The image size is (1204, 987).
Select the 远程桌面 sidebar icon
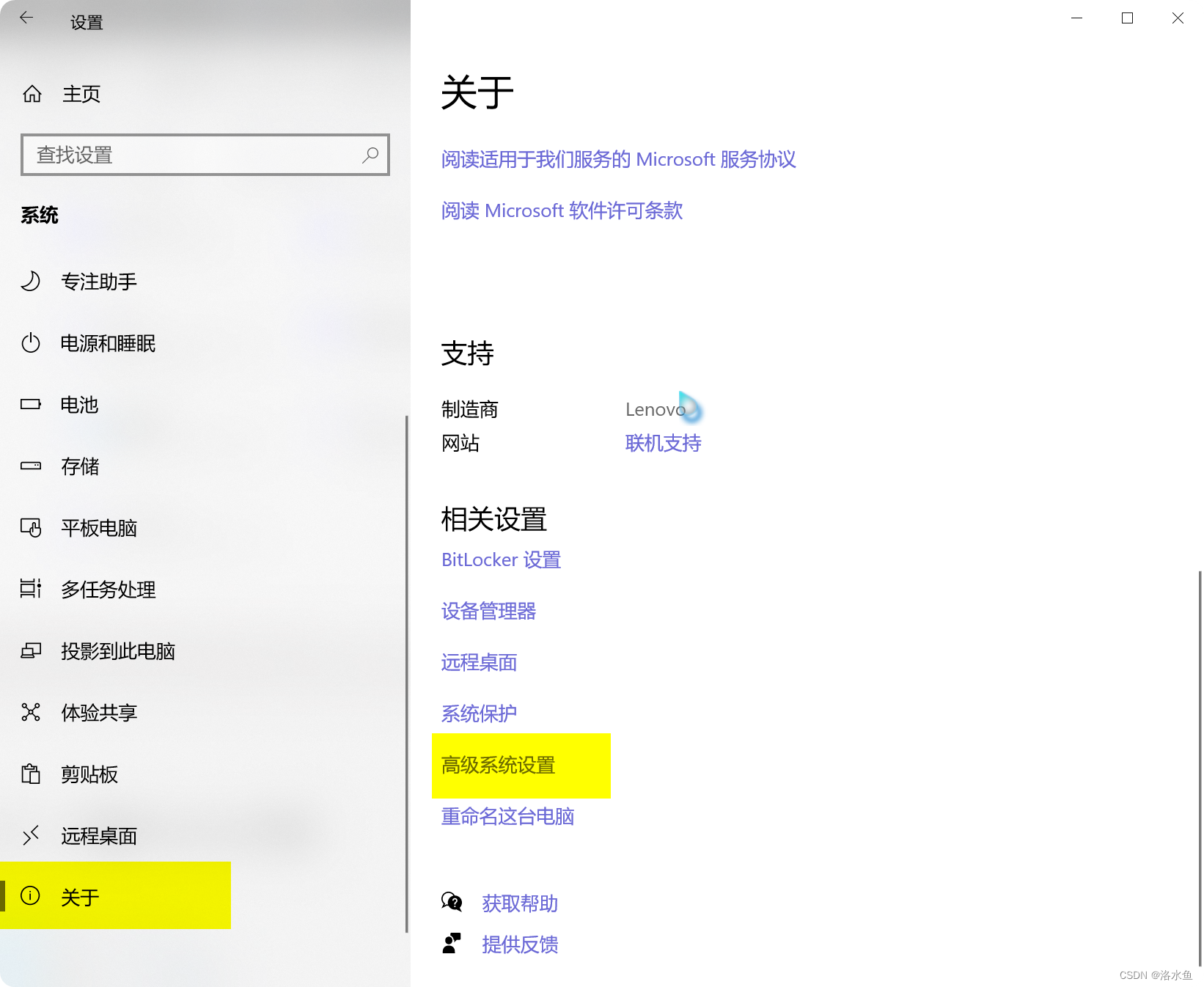[31, 835]
